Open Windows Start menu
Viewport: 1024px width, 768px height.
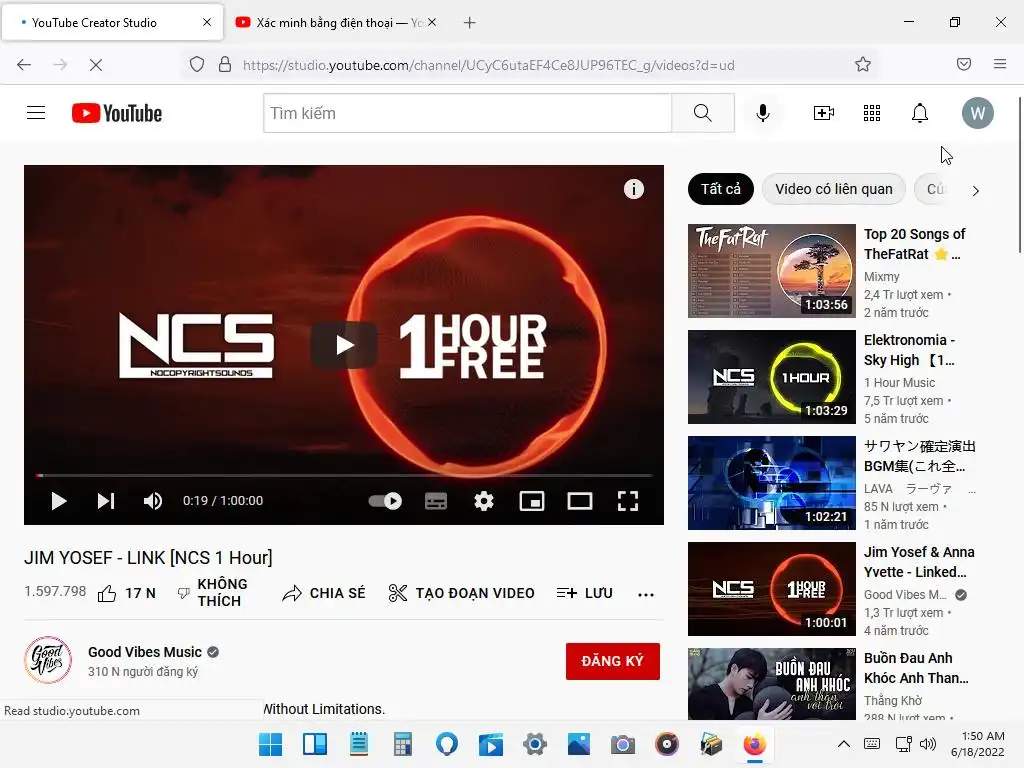(270, 744)
